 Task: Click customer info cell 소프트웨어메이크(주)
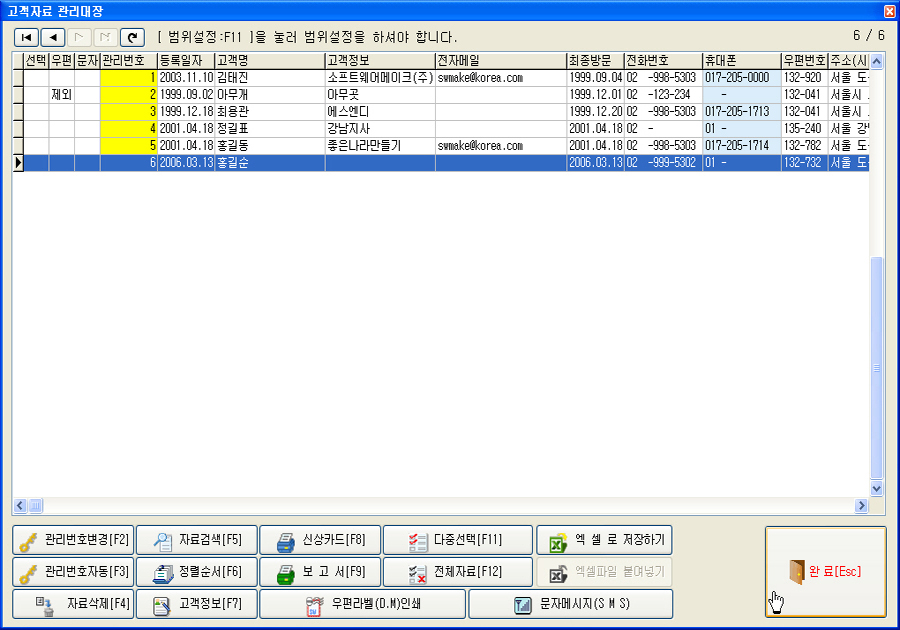click(380, 77)
